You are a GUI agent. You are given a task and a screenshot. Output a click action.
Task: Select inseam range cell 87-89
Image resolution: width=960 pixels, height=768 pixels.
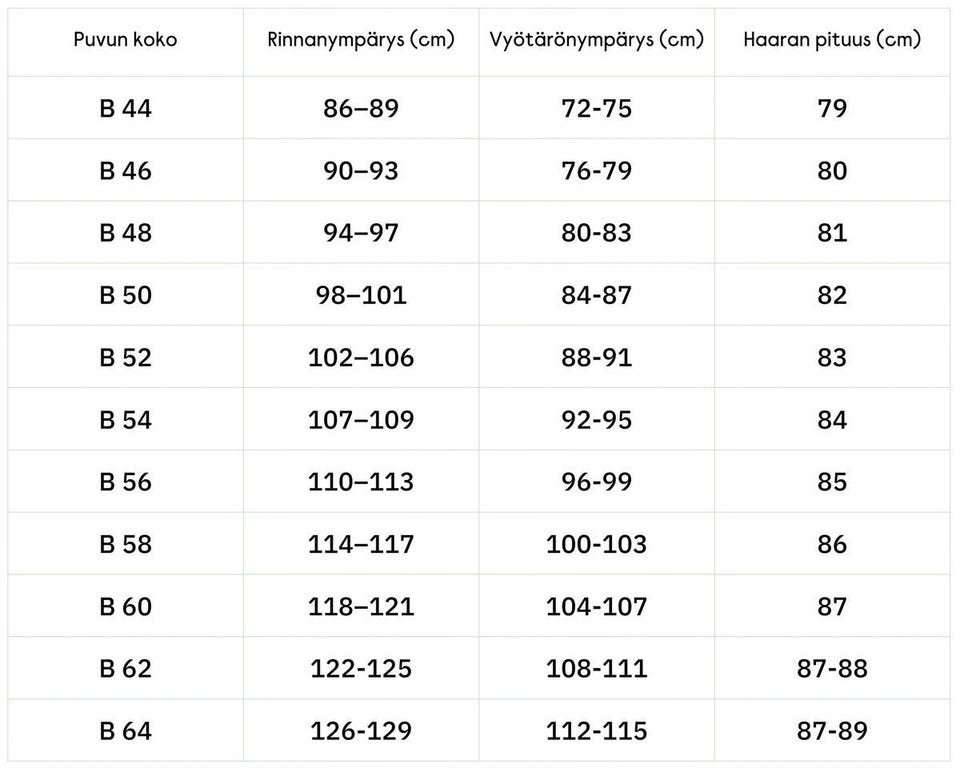tap(832, 731)
